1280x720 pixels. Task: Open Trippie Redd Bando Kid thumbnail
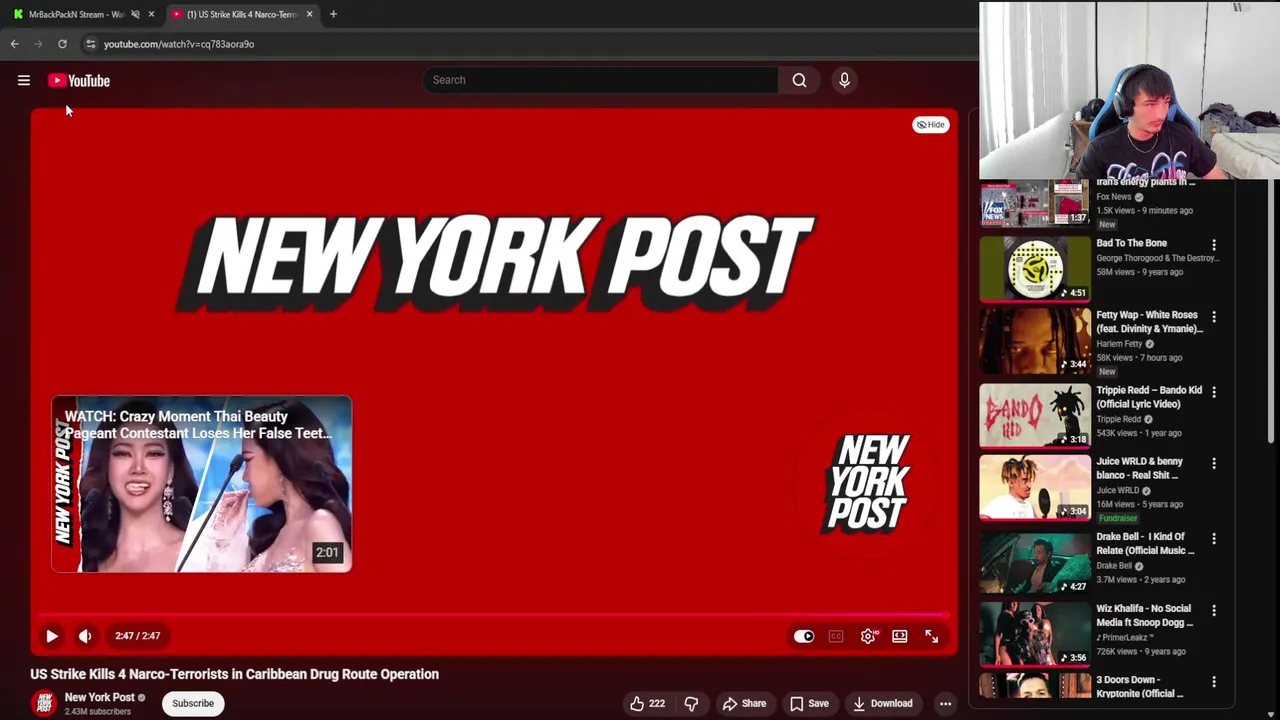(x=1035, y=415)
